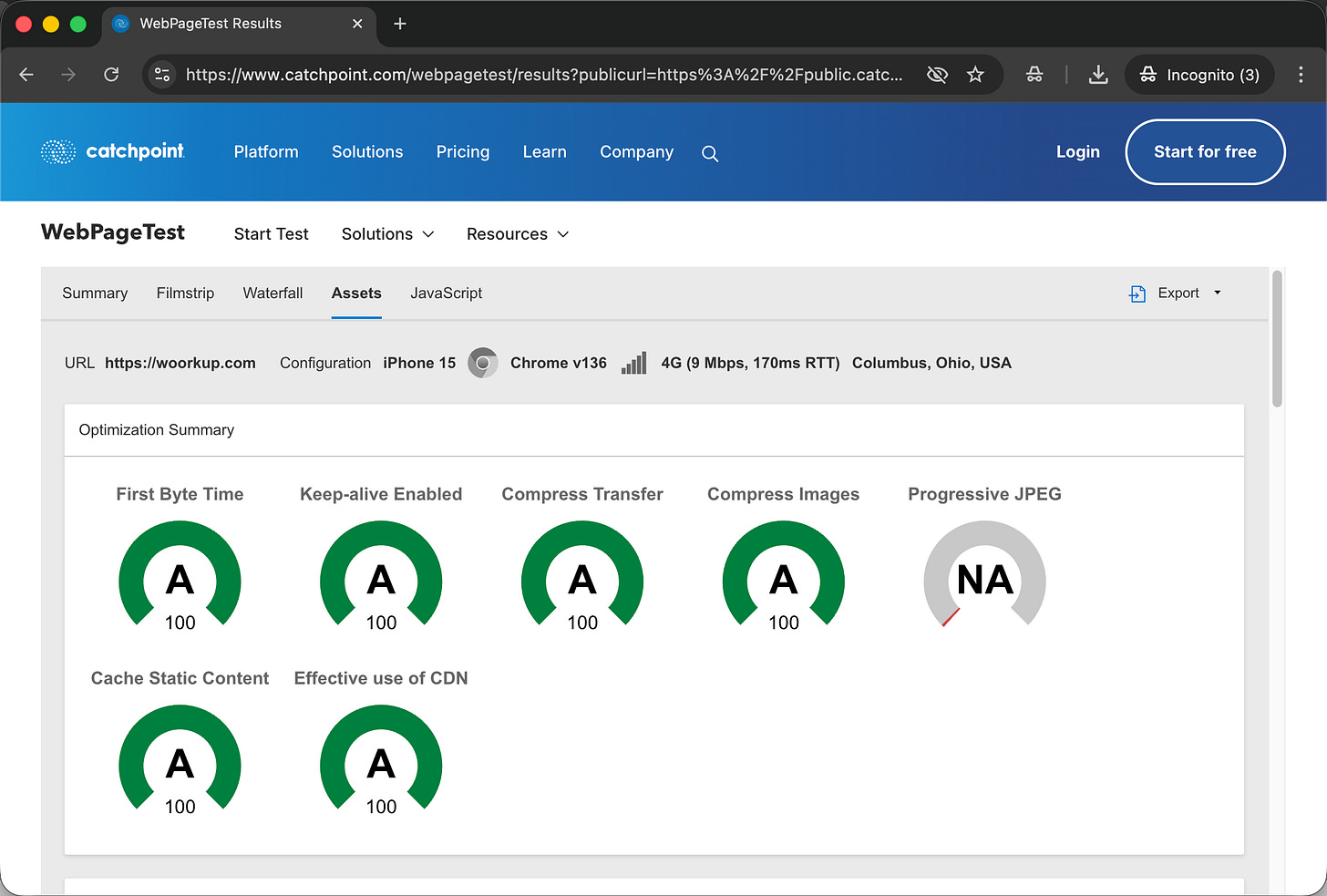Click the First Byte Time grade gauge
This screenshot has height=896, width=1327.
(180, 576)
